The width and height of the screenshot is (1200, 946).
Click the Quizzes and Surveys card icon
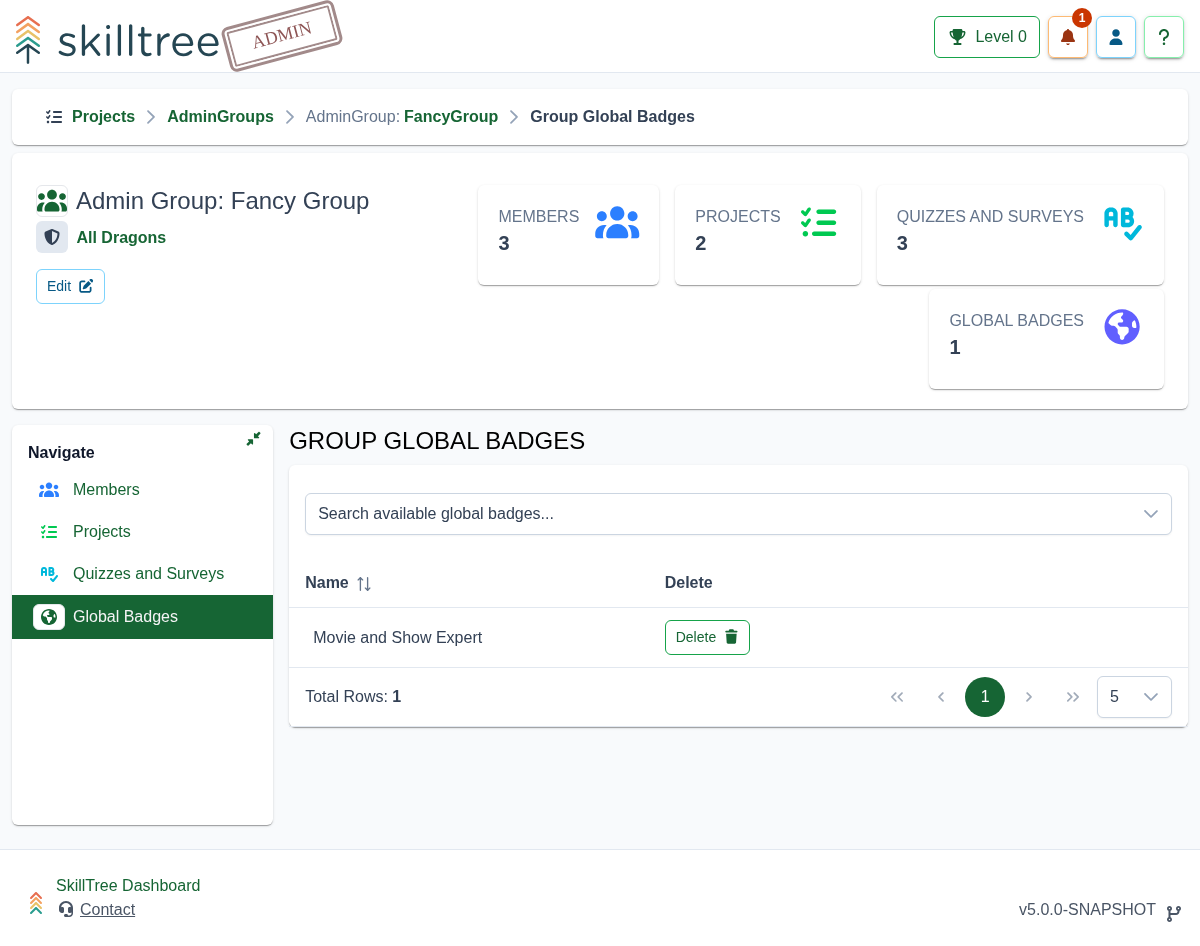(x=1123, y=223)
